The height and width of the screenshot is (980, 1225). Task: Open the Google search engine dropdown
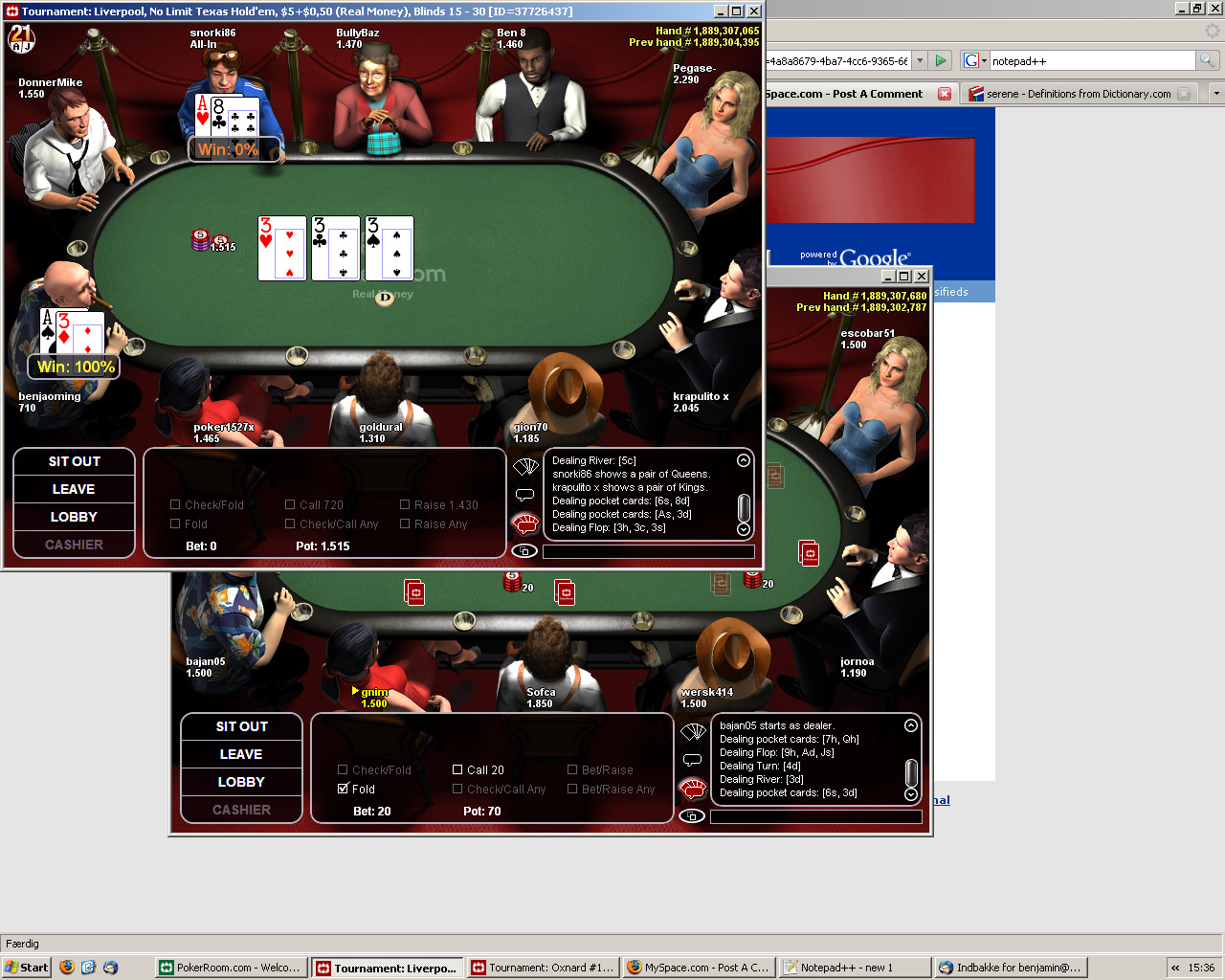pyautogui.click(x=975, y=60)
